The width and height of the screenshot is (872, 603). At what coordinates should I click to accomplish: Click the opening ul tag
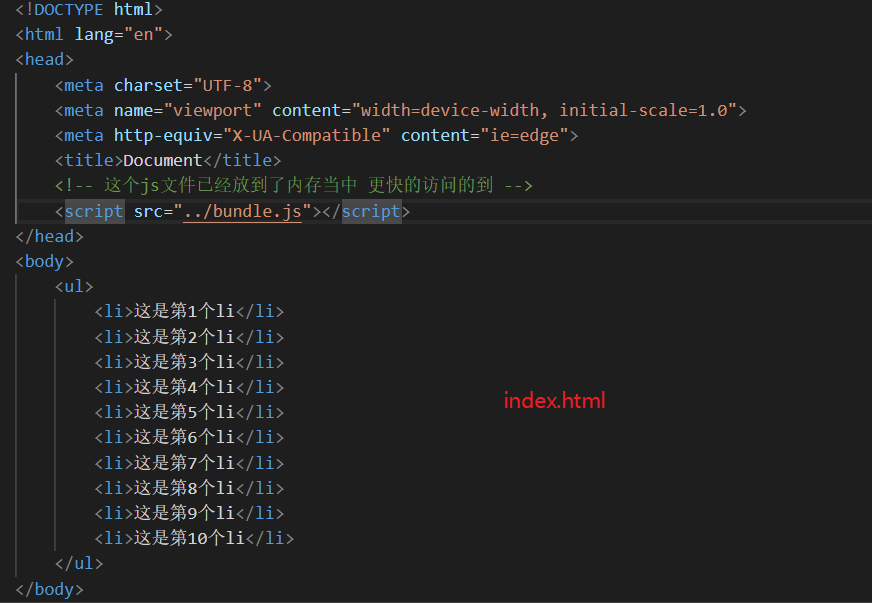point(74,286)
